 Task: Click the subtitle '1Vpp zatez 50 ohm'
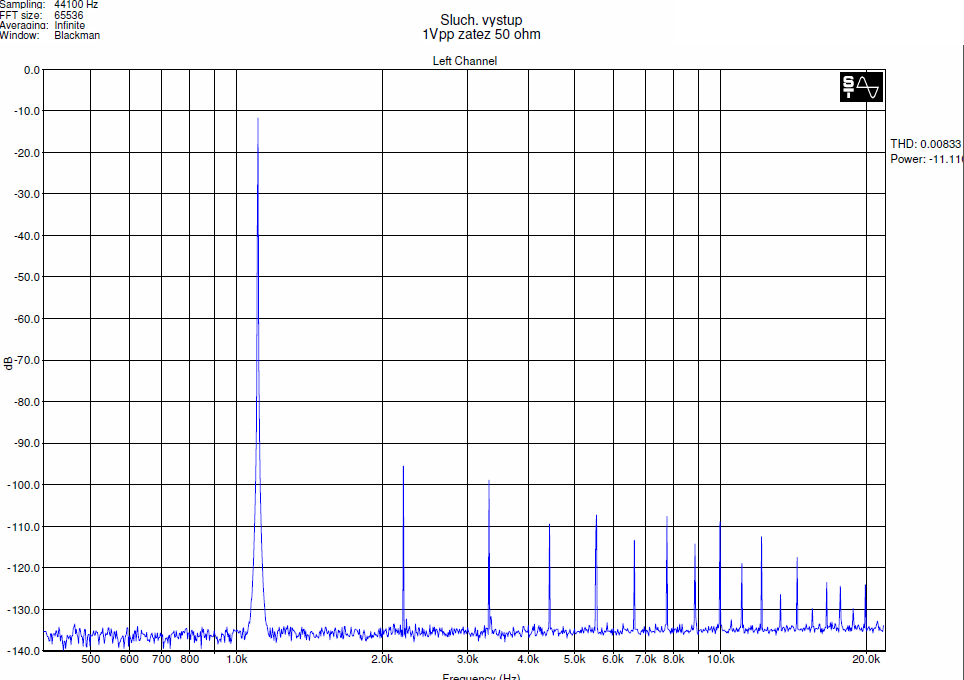(481, 34)
